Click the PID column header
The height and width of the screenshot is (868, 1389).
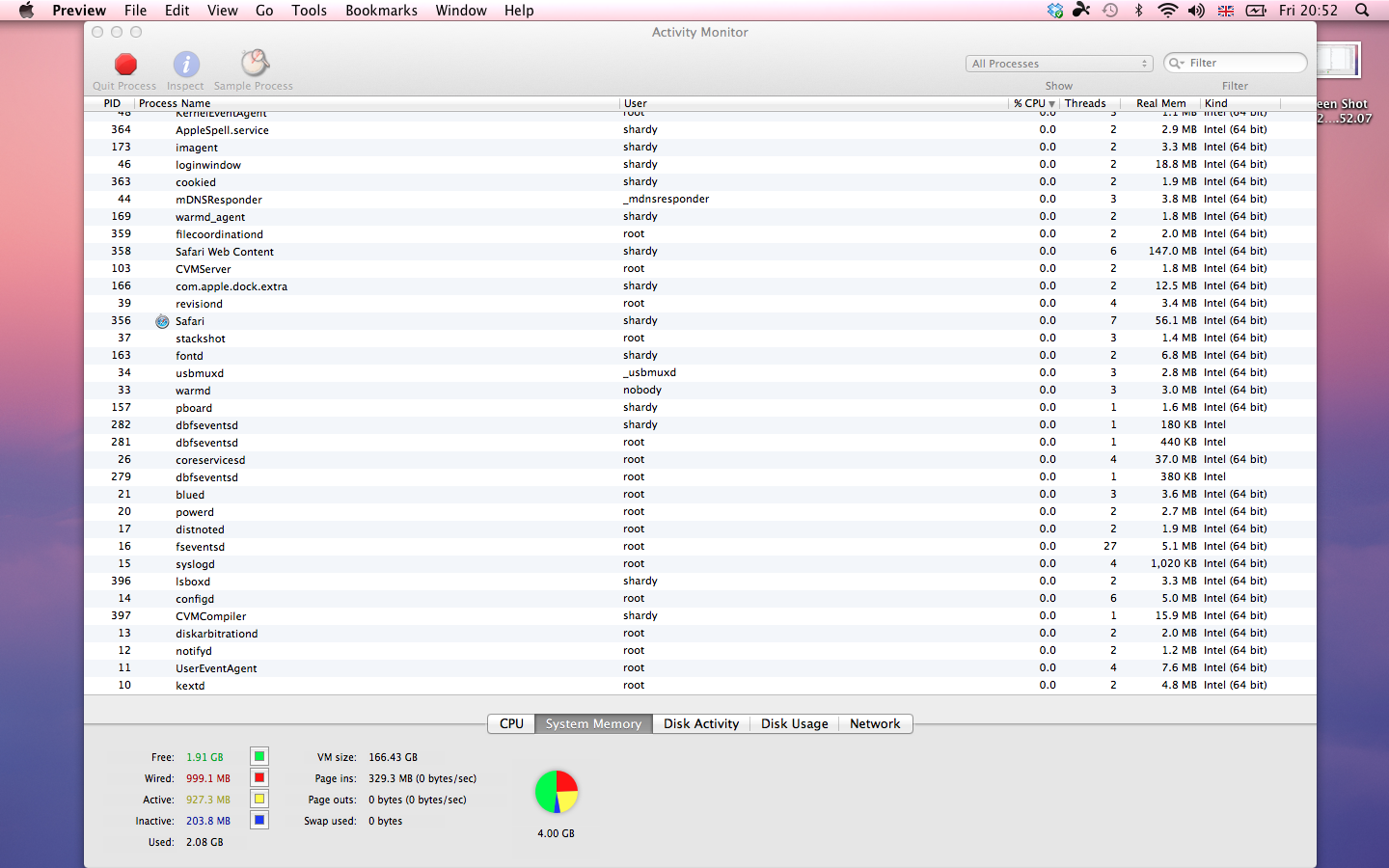click(x=112, y=103)
